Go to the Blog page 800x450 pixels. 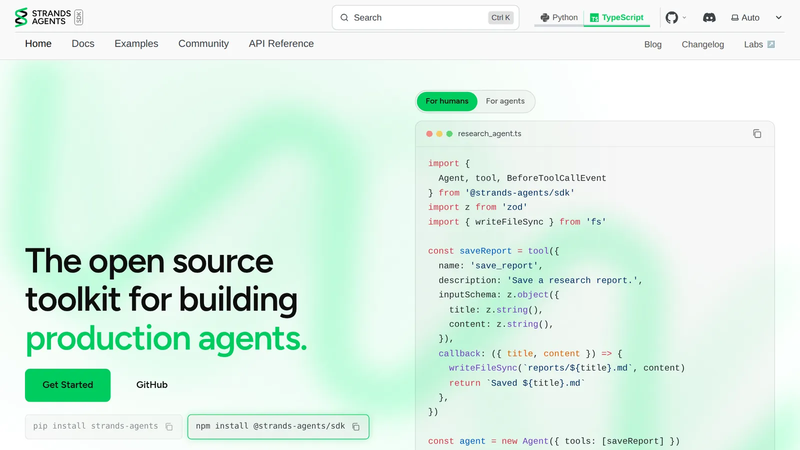click(x=653, y=44)
